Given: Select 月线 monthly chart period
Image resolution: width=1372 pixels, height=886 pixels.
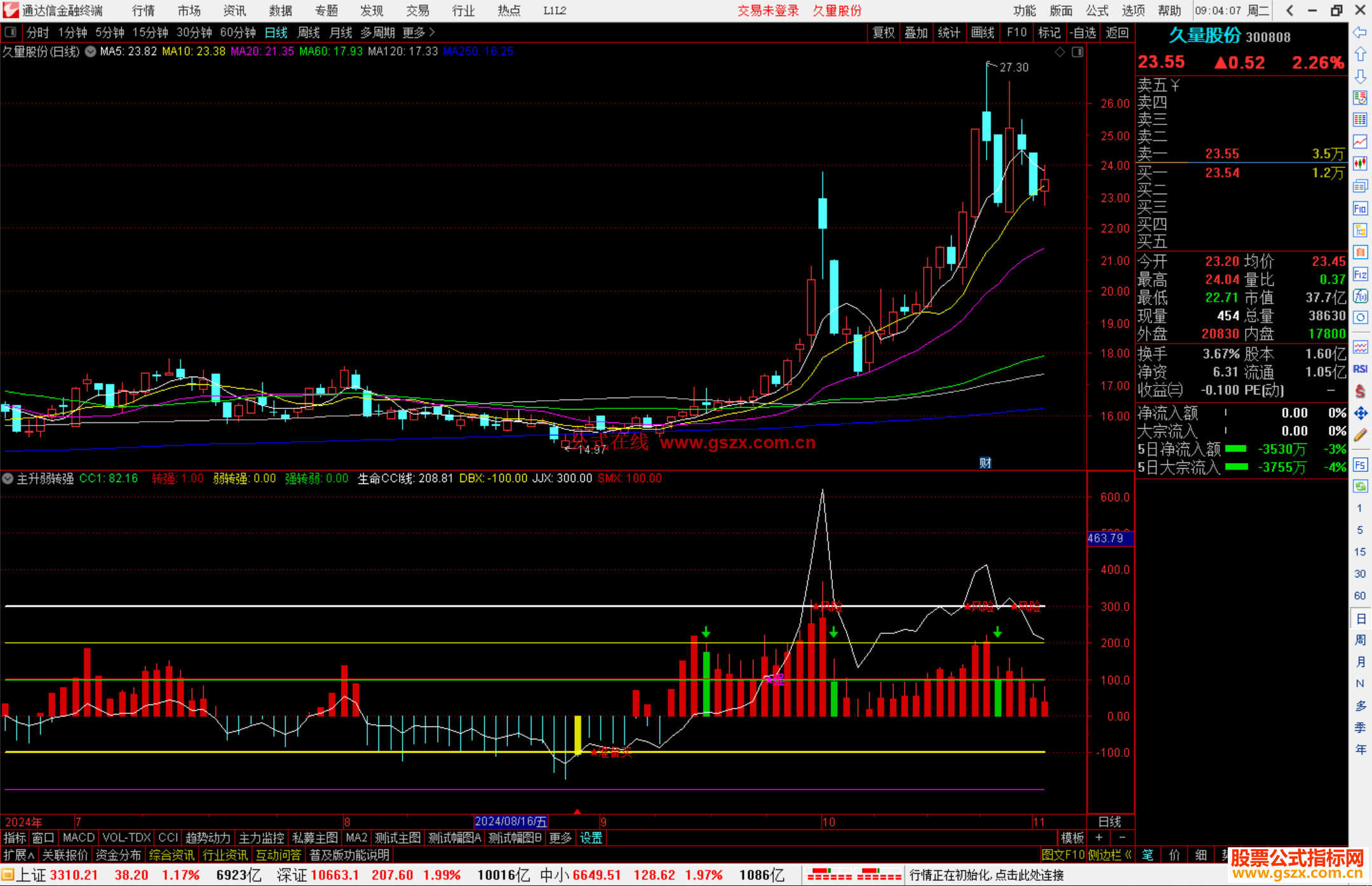Looking at the screenshot, I should pyautogui.click(x=340, y=32).
